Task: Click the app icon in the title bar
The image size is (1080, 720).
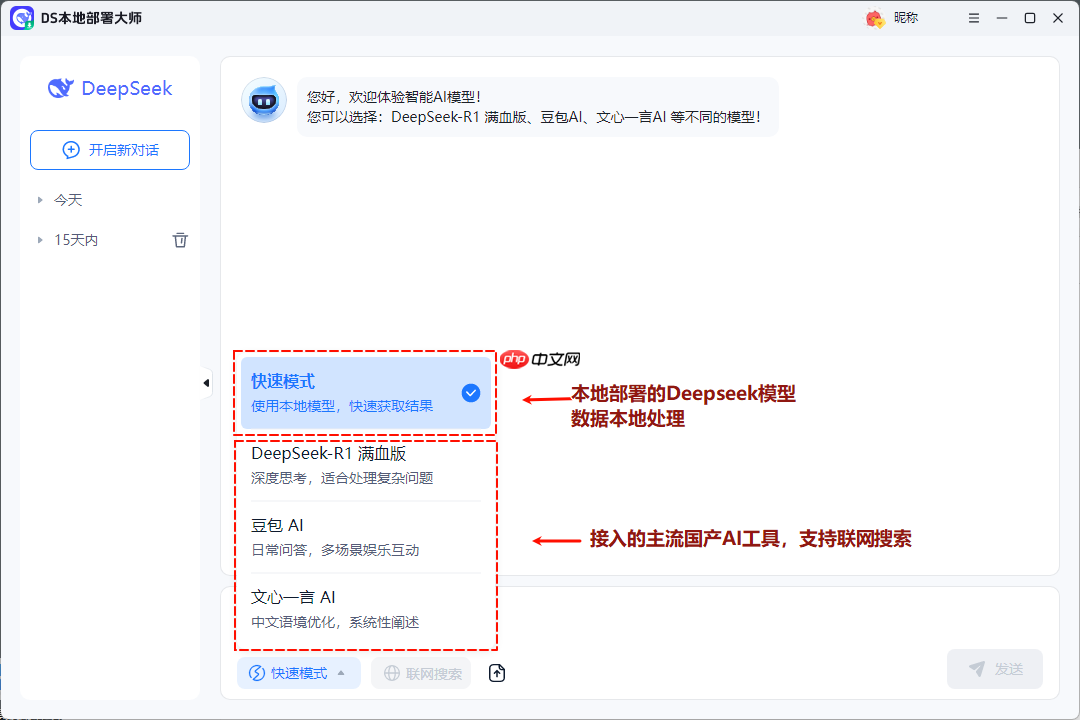Action: point(22,17)
